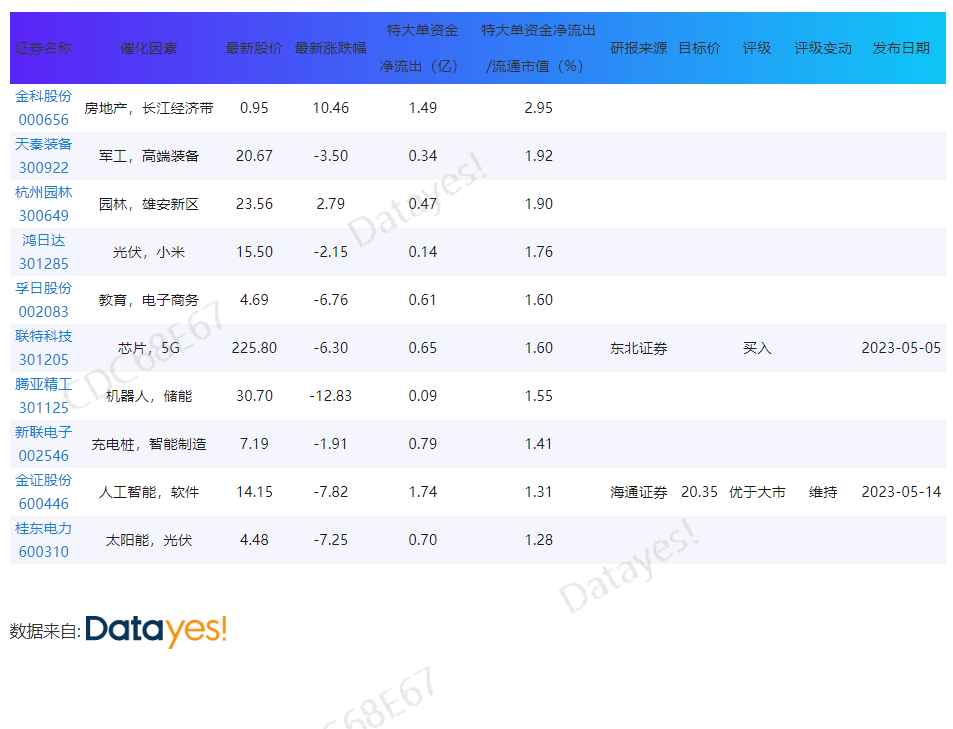The height and width of the screenshot is (729, 953).
Task: Click the outflow ratio value 2.95
Action: click(x=538, y=108)
